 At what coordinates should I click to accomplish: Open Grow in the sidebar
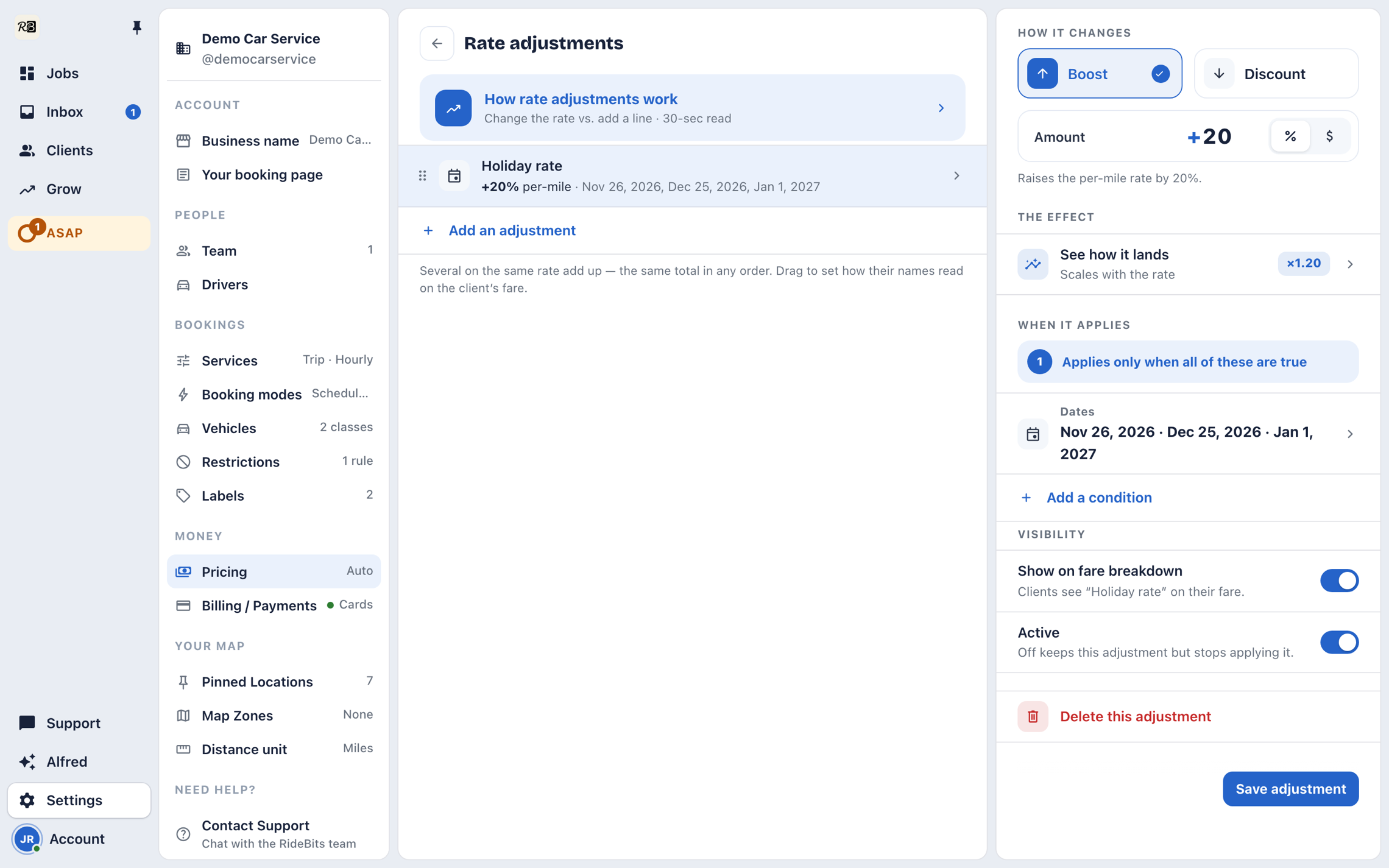pyautogui.click(x=79, y=189)
